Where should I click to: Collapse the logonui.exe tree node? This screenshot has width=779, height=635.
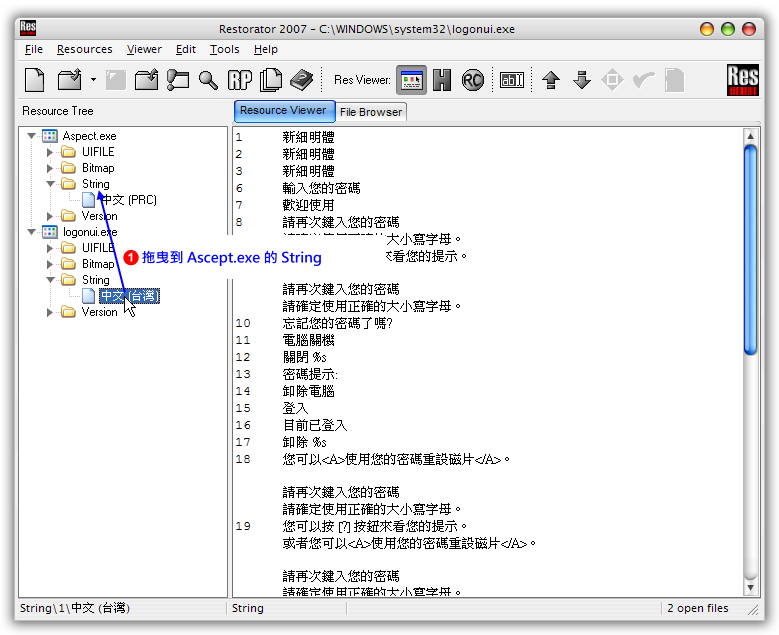point(32,232)
